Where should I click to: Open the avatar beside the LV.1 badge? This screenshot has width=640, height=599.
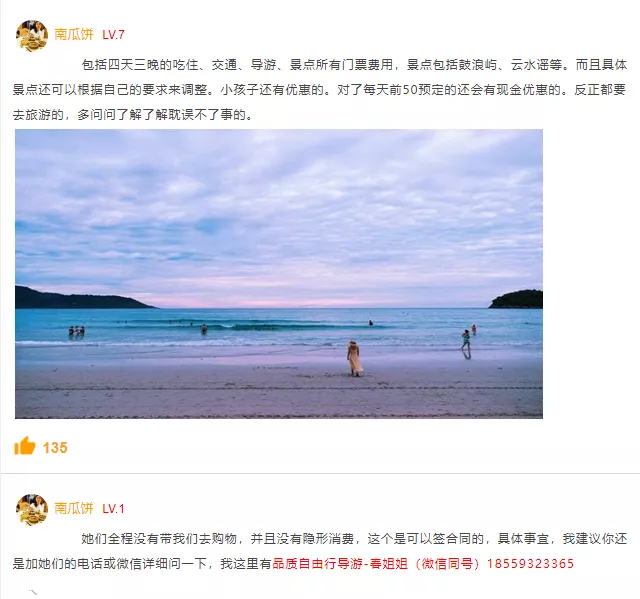click(x=32, y=510)
